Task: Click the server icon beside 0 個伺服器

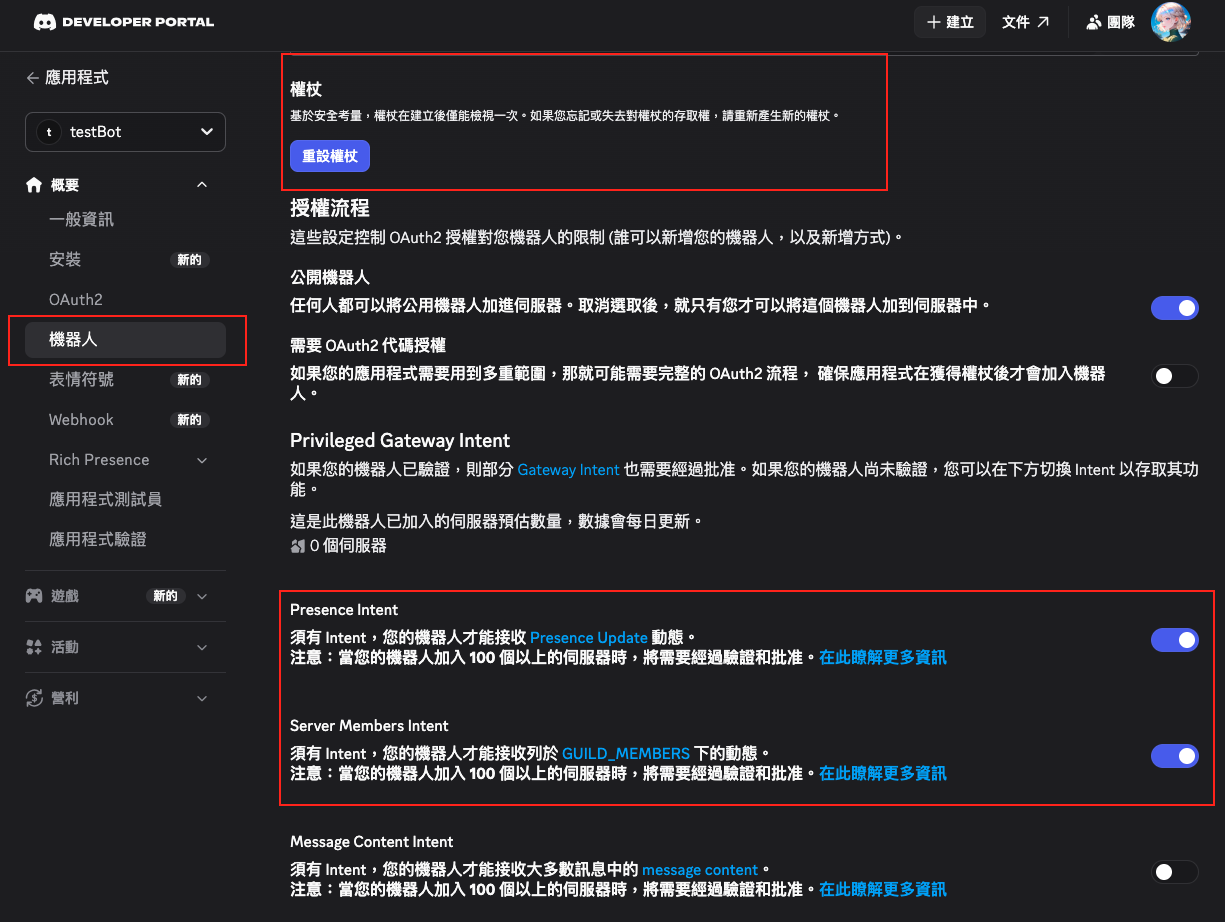Action: pos(298,546)
